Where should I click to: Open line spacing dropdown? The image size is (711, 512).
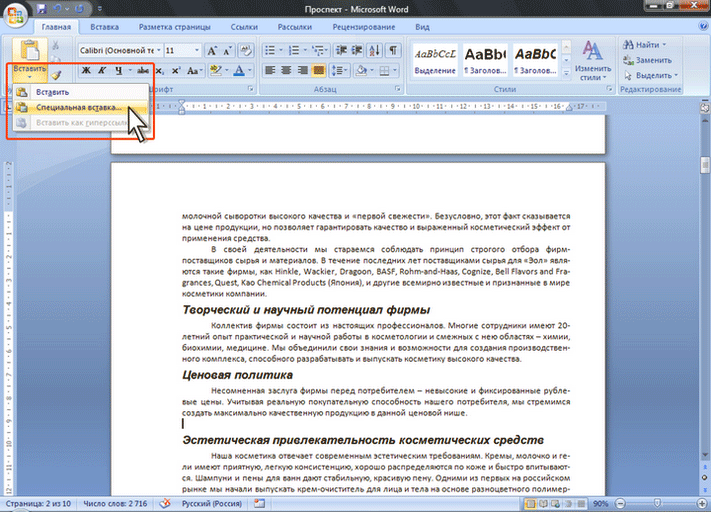[x=339, y=70]
